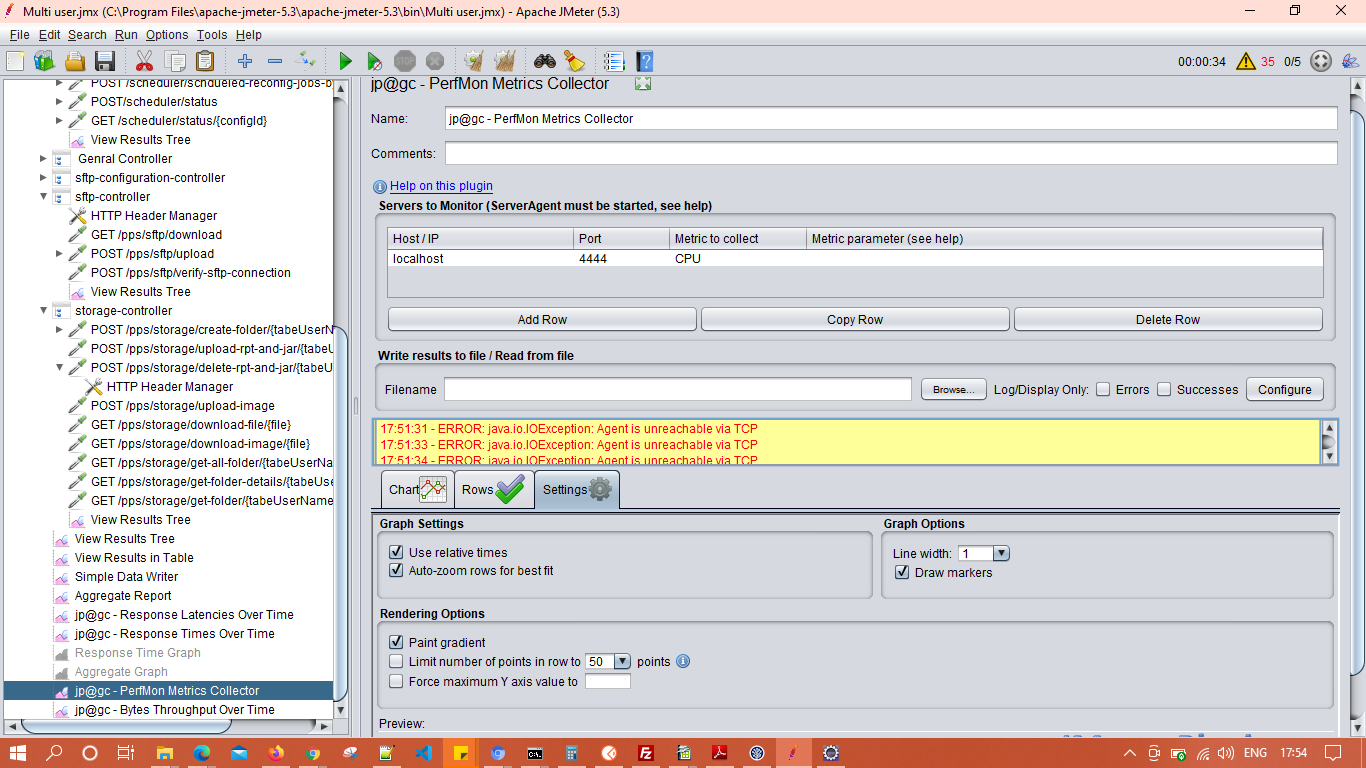Select Aggregate Report in the tree
The image size is (1366, 768).
(123, 596)
